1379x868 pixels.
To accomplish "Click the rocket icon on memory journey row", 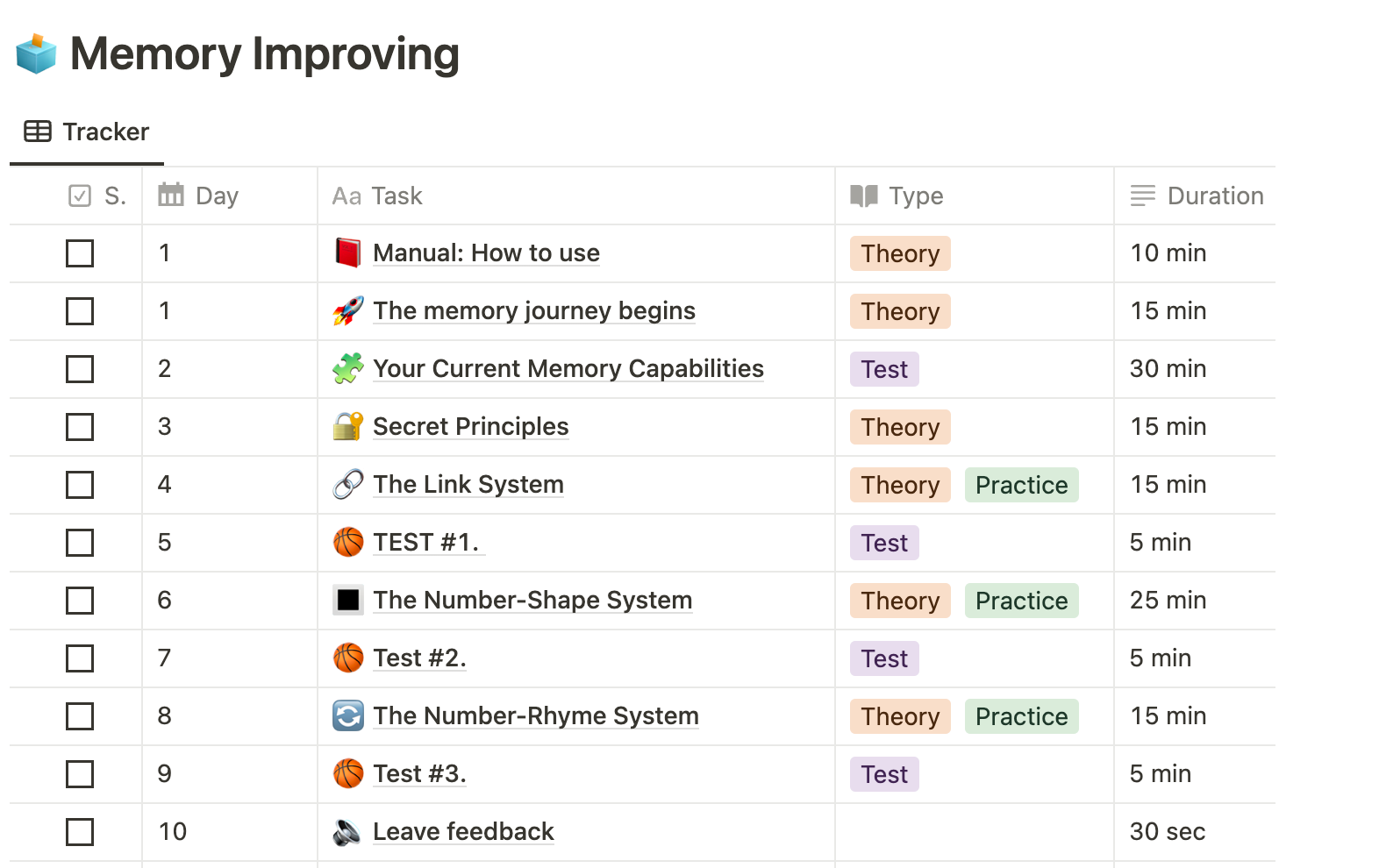I will tap(348, 310).
